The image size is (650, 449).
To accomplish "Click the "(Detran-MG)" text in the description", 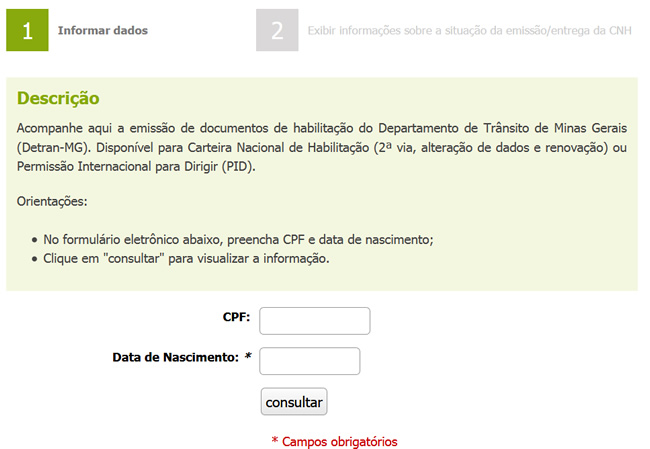I will point(53,148).
